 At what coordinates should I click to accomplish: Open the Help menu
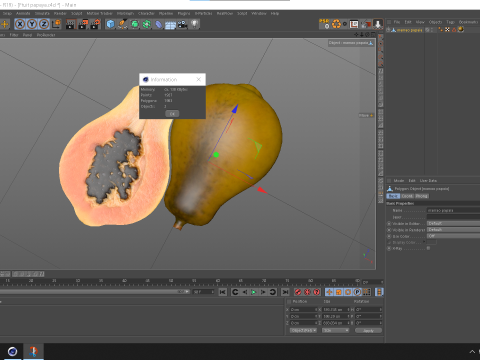point(275,13)
